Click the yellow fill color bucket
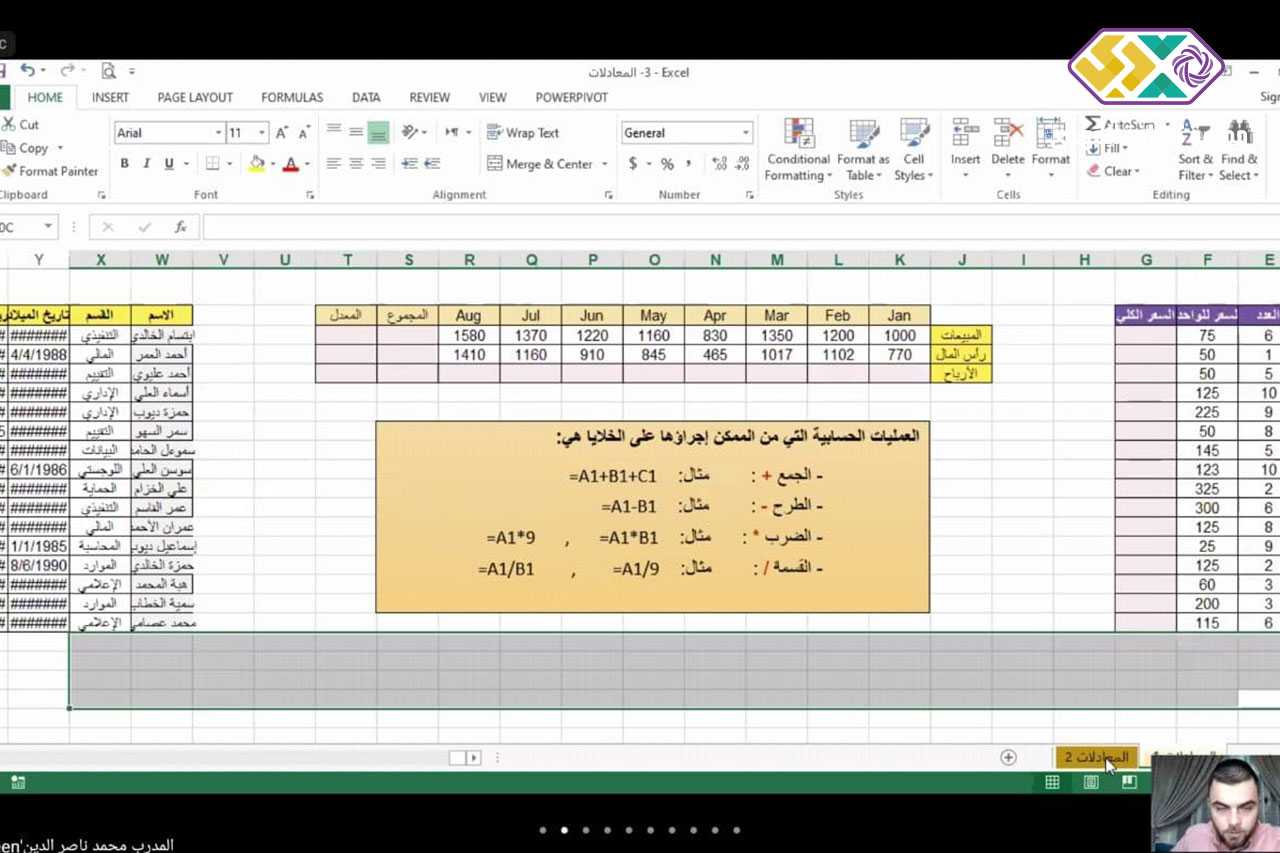Screen dimensions: 1280x853 coord(257,164)
